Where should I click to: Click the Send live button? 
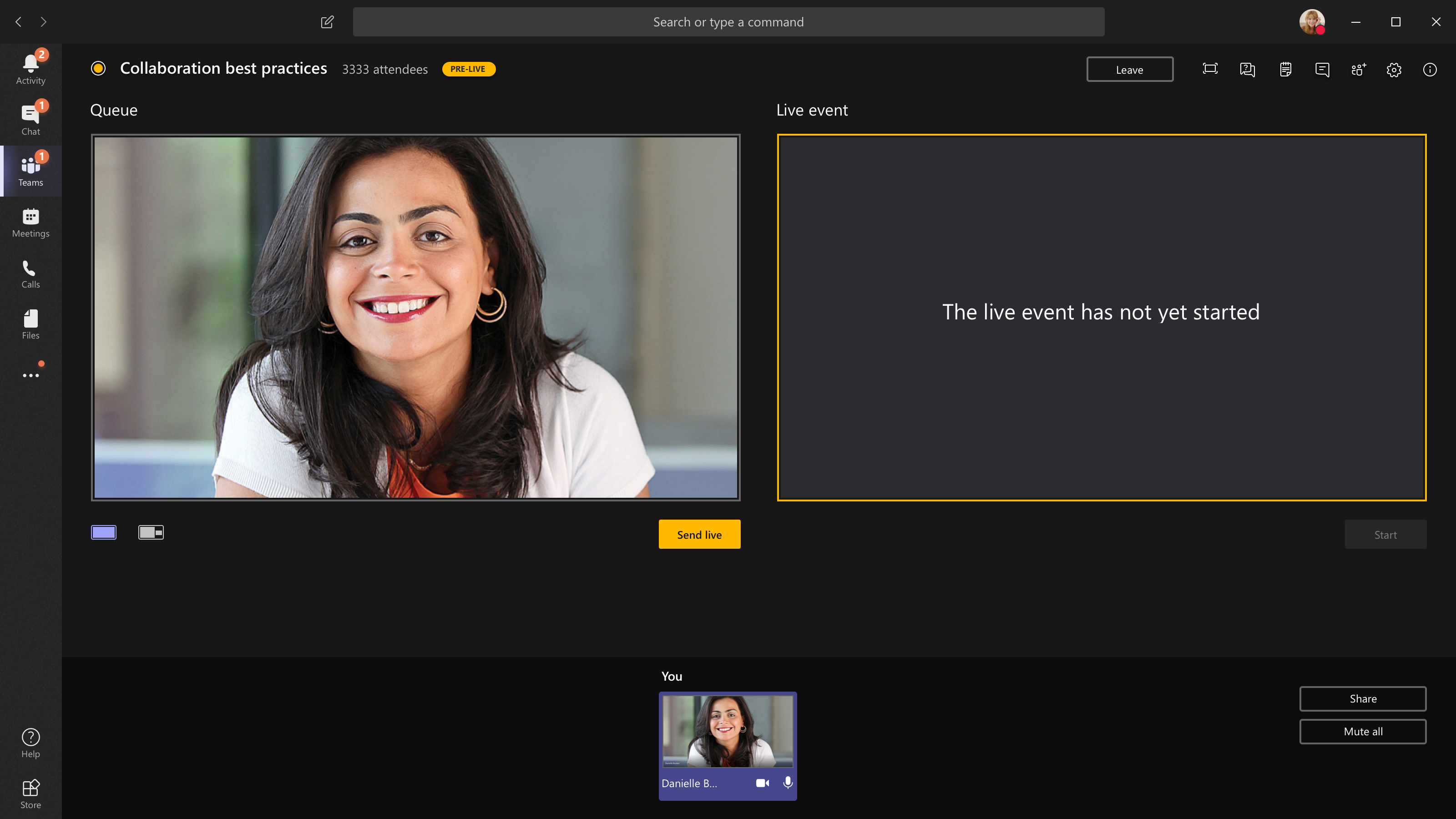pyautogui.click(x=699, y=534)
